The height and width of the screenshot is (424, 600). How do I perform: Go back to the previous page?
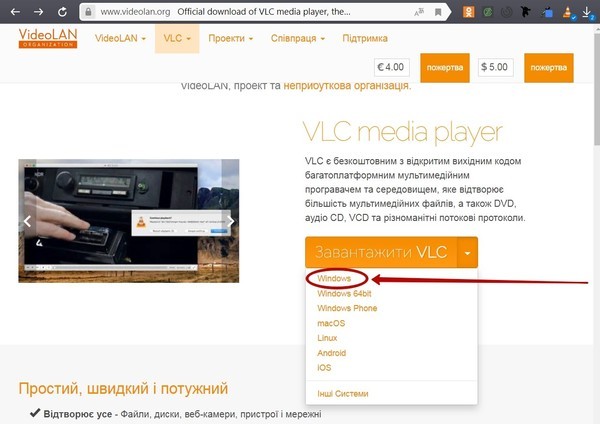[x=15, y=12]
